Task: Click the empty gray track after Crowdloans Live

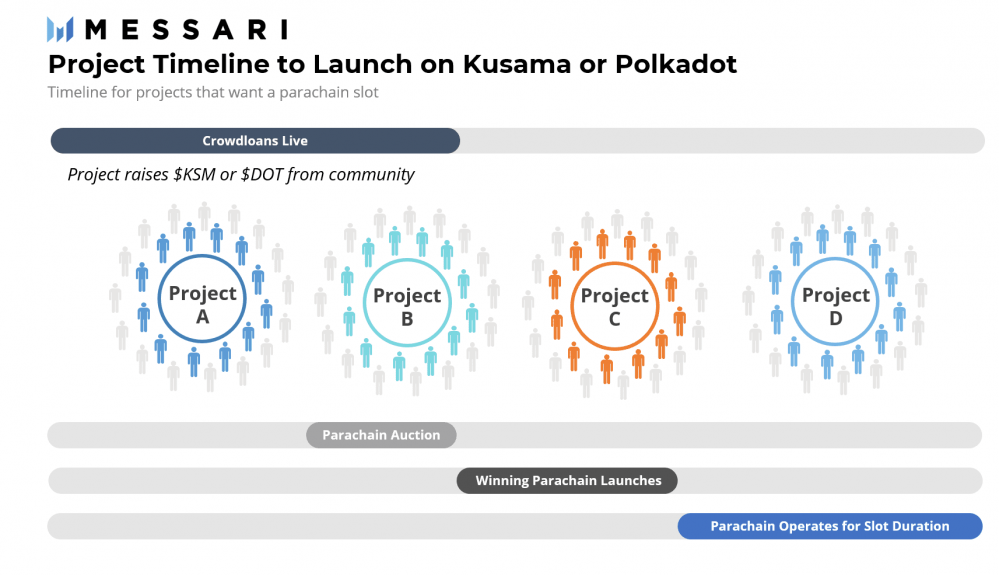Action: [x=720, y=141]
